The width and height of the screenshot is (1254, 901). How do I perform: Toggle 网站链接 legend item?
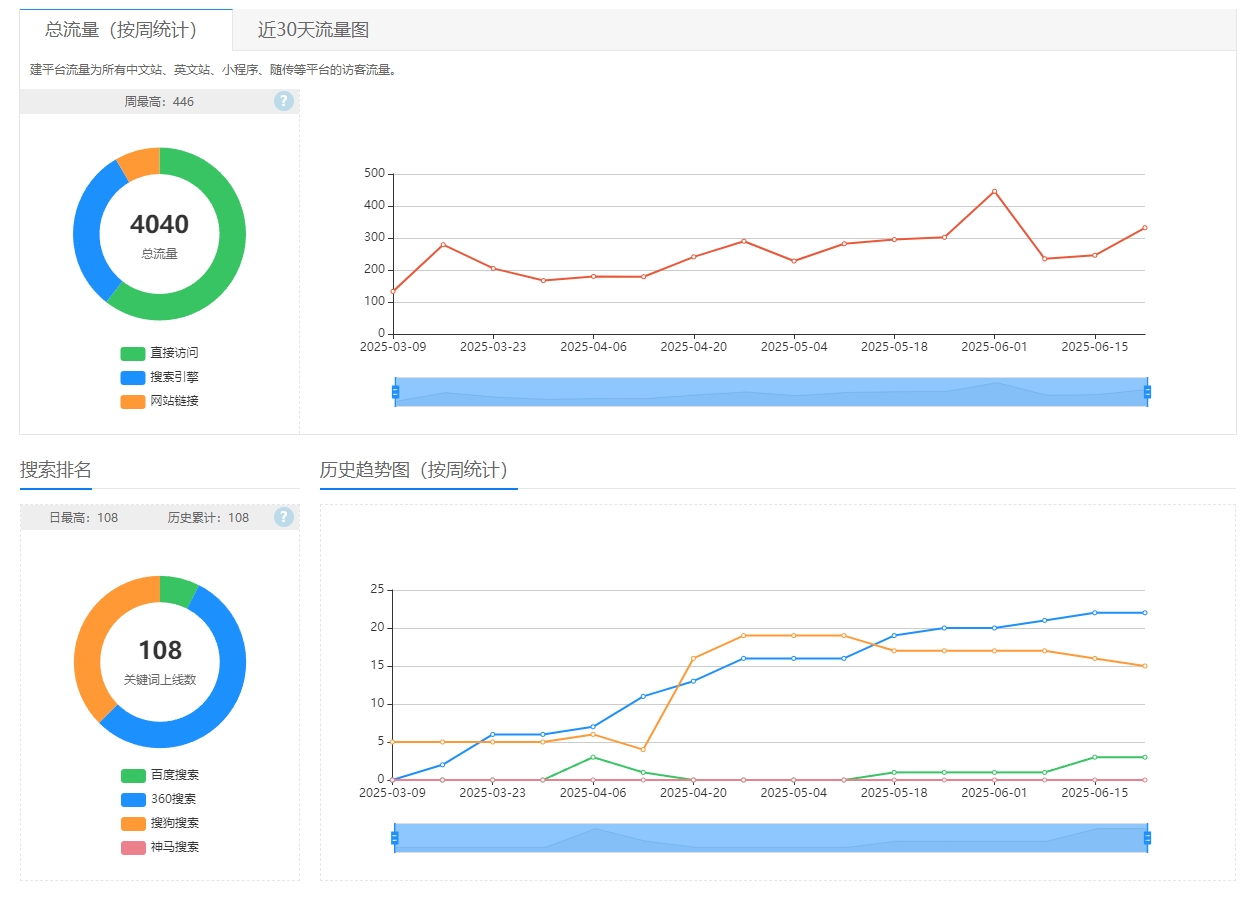point(160,401)
